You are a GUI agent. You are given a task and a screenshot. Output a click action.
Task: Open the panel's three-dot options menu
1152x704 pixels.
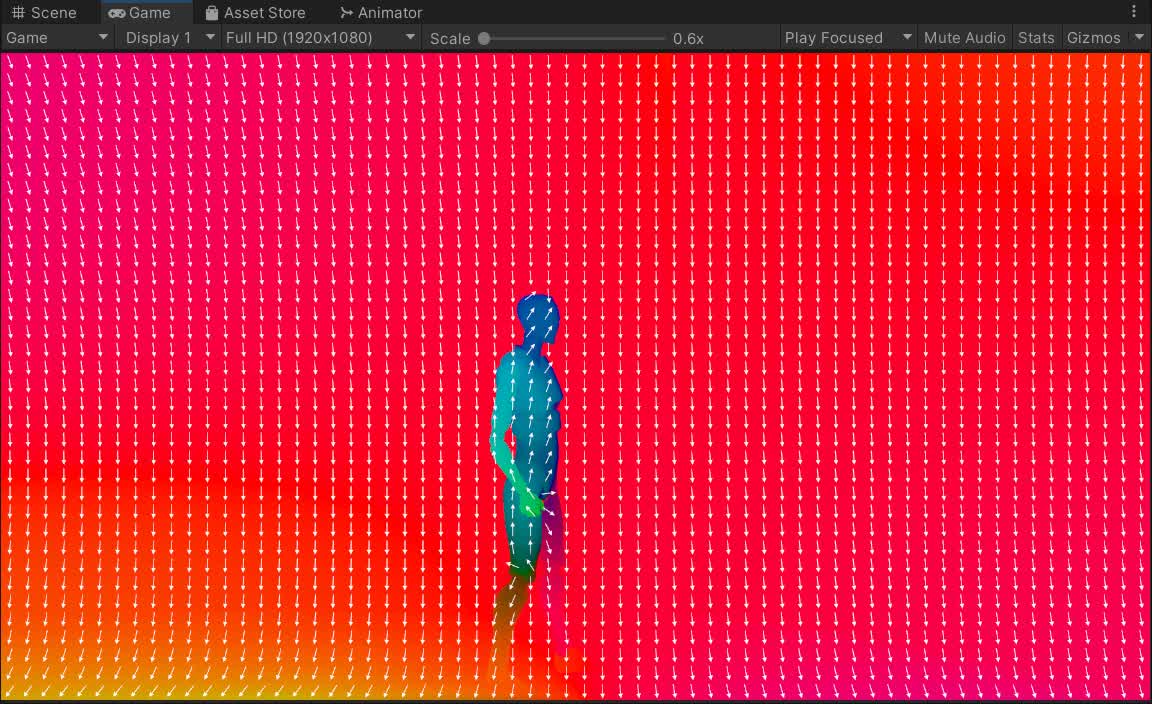click(x=1134, y=12)
